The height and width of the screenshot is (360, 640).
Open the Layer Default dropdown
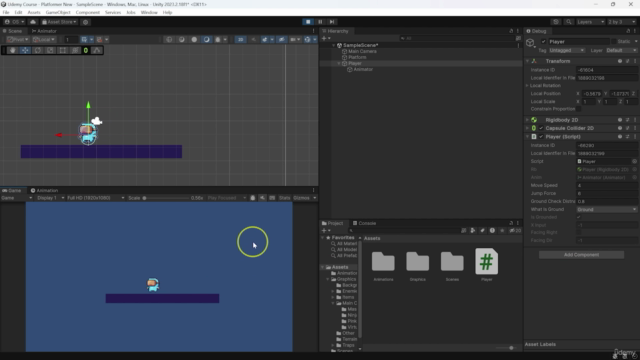point(621,50)
